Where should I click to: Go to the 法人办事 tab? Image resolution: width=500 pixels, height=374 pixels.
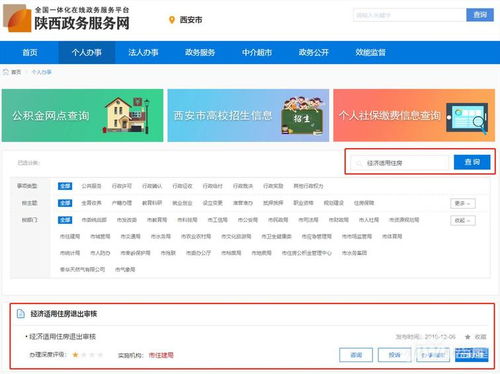pyautogui.click(x=143, y=52)
